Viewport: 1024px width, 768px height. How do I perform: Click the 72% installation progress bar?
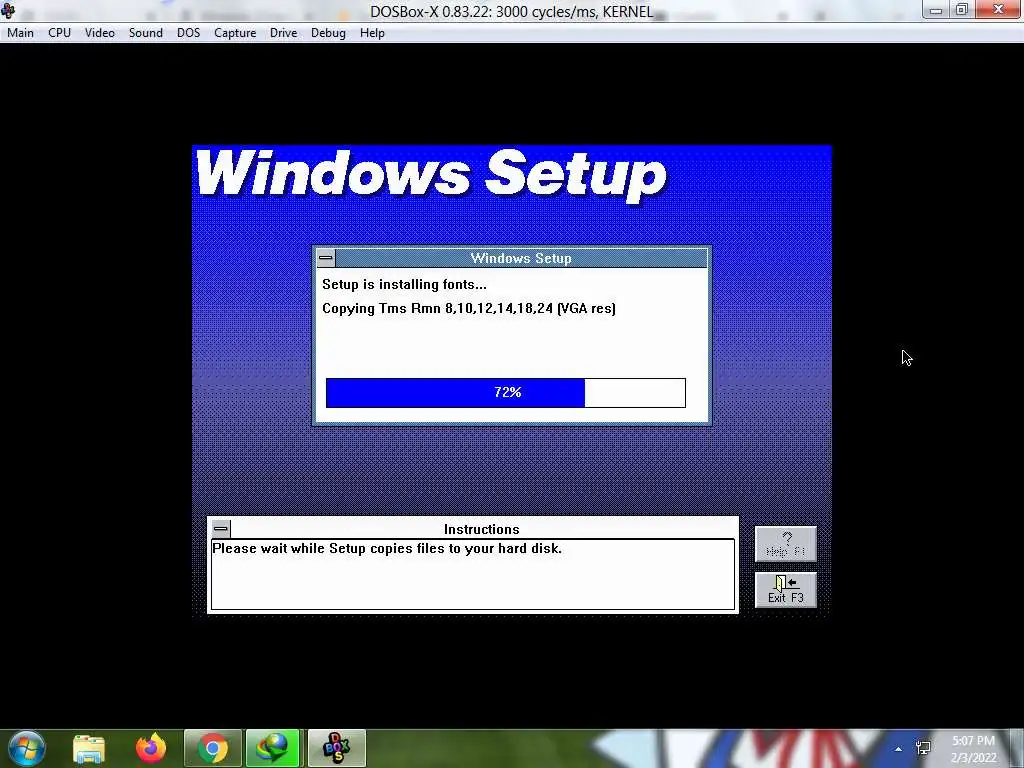tap(505, 392)
